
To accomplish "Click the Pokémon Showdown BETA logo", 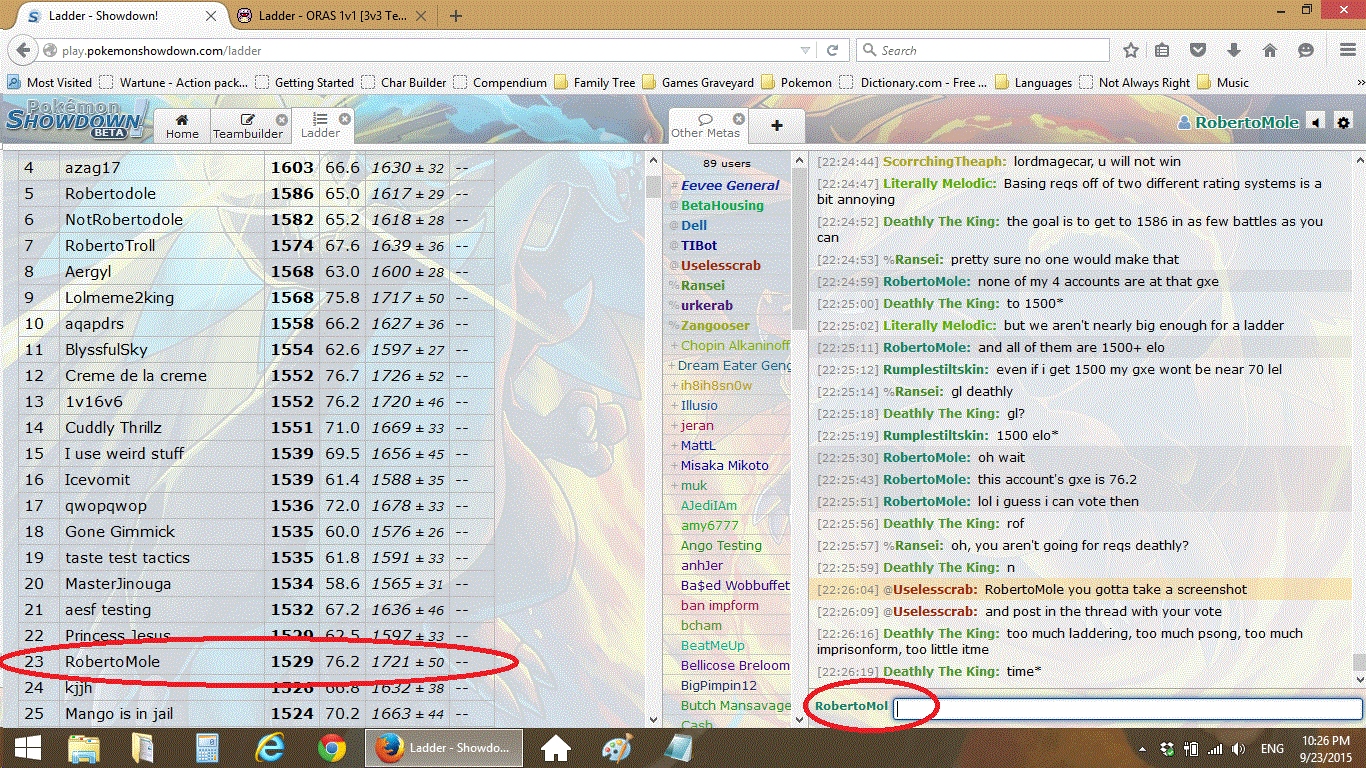I will 76,120.
